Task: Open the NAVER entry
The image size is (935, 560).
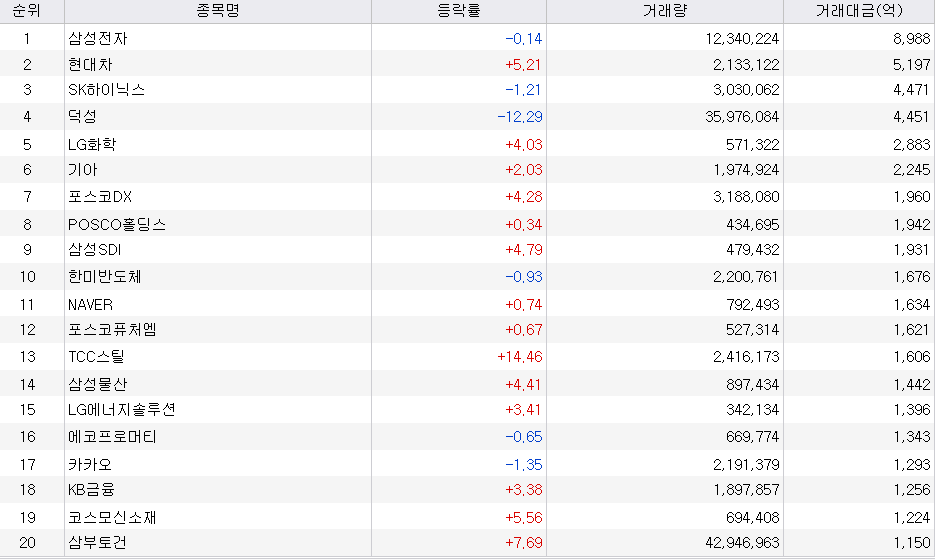Action: click(x=90, y=305)
